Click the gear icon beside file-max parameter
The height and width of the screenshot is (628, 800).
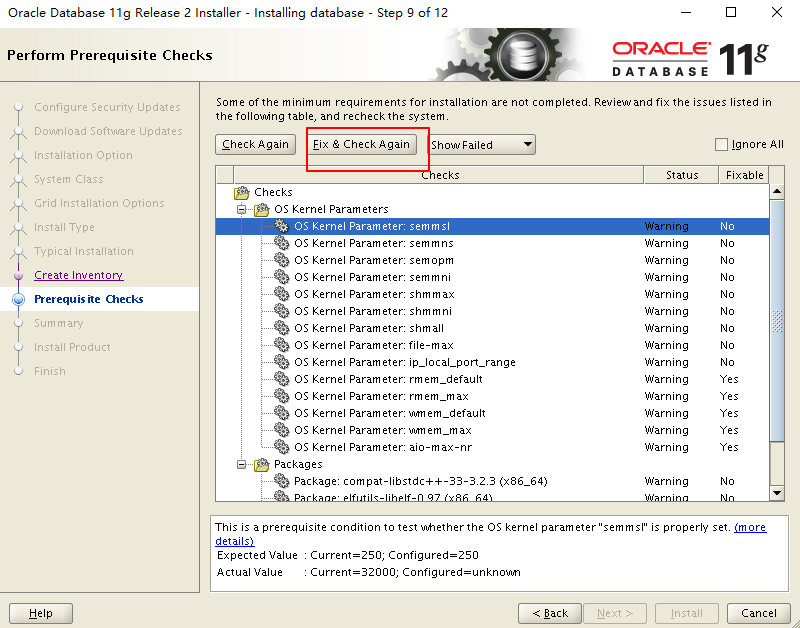tap(279, 345)
